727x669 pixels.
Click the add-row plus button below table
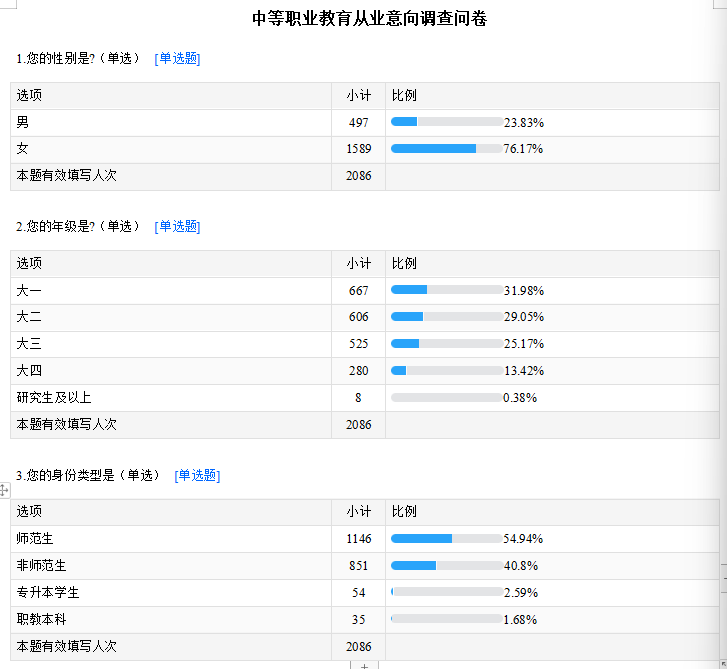(x=364, y=665)
